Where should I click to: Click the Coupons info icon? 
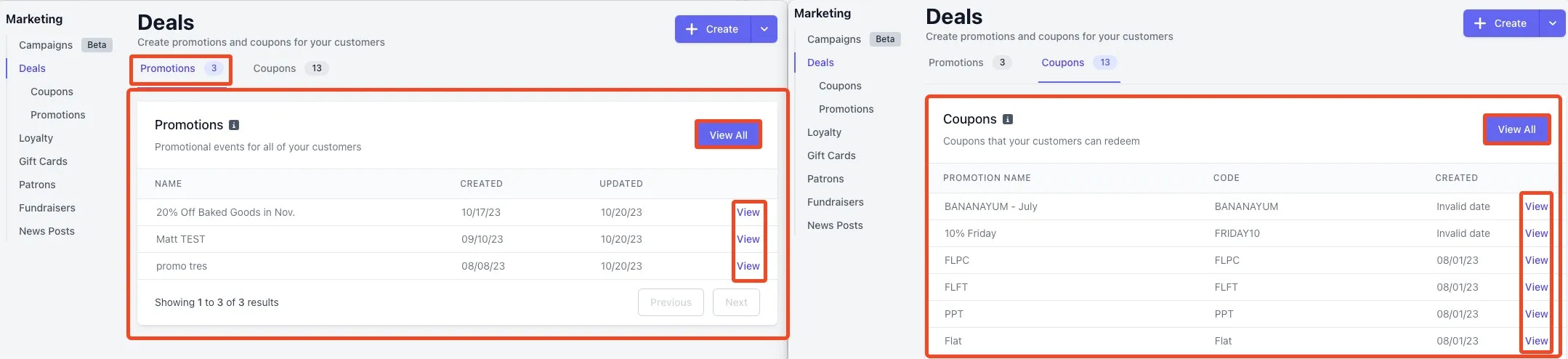(1008, 119)
